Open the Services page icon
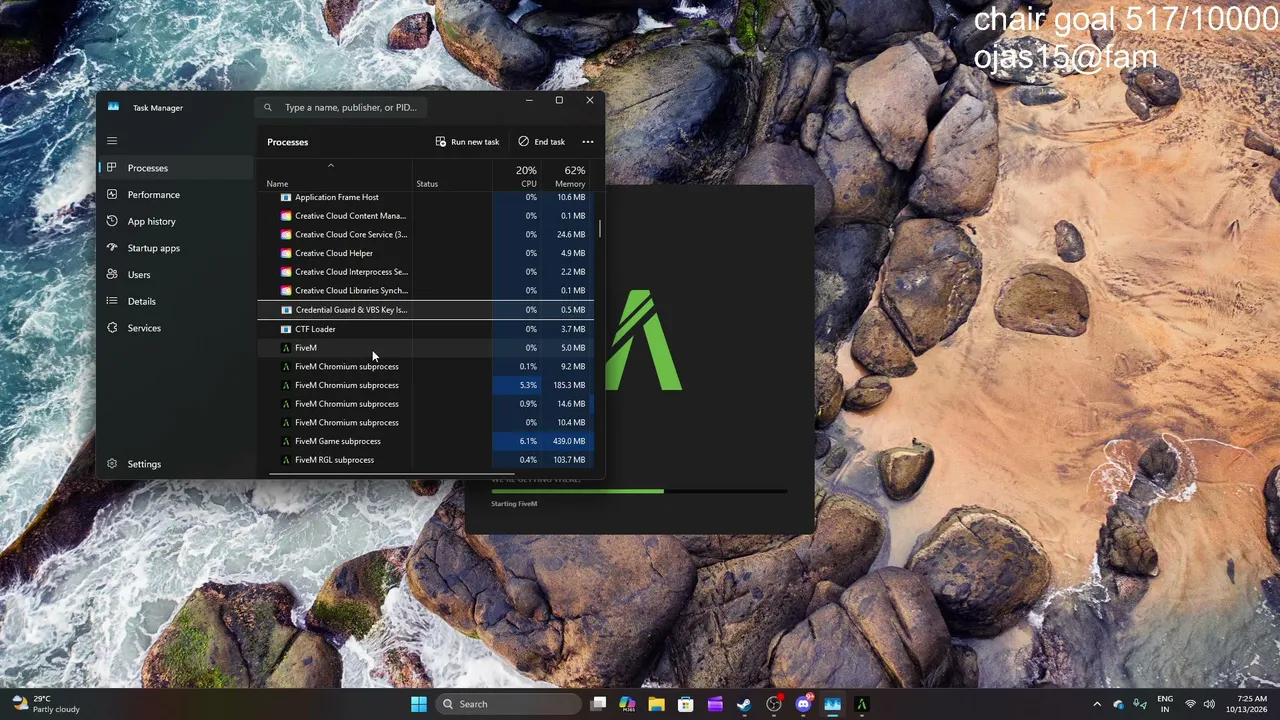This screenshot has height=720, width=1280. click(x=112, y=328)
